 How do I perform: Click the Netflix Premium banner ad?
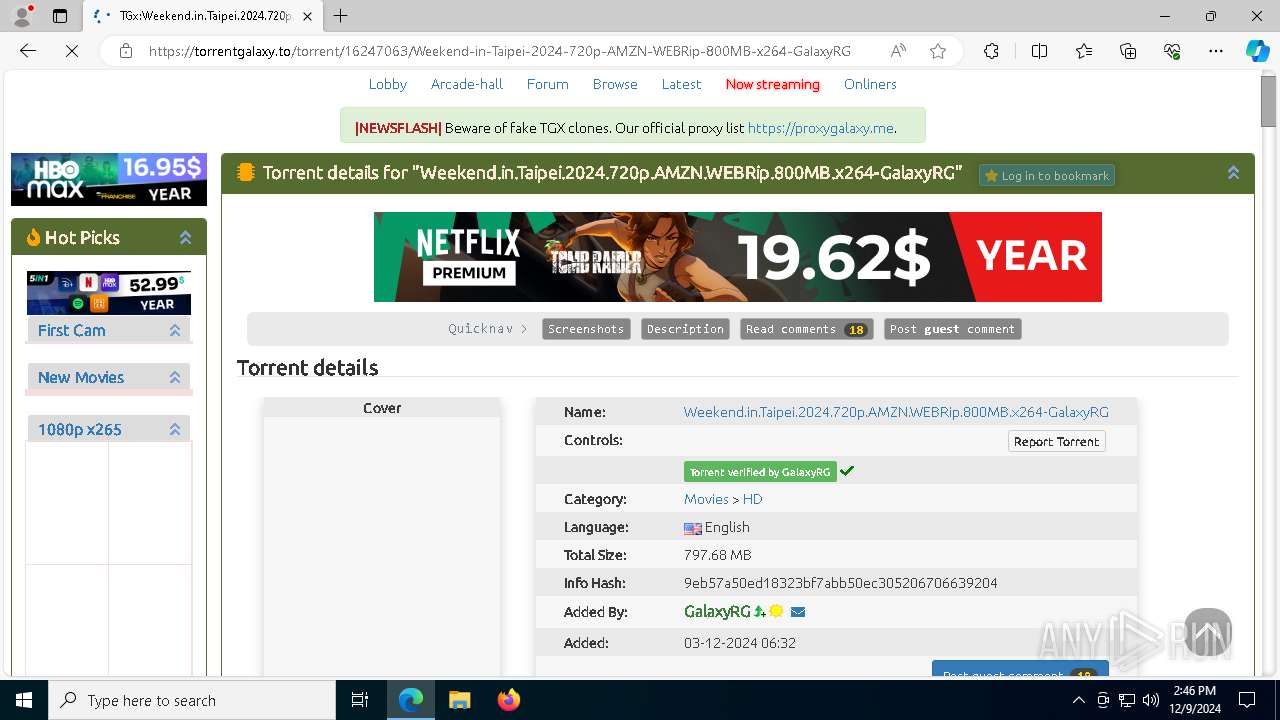click(x=738, y=257)
